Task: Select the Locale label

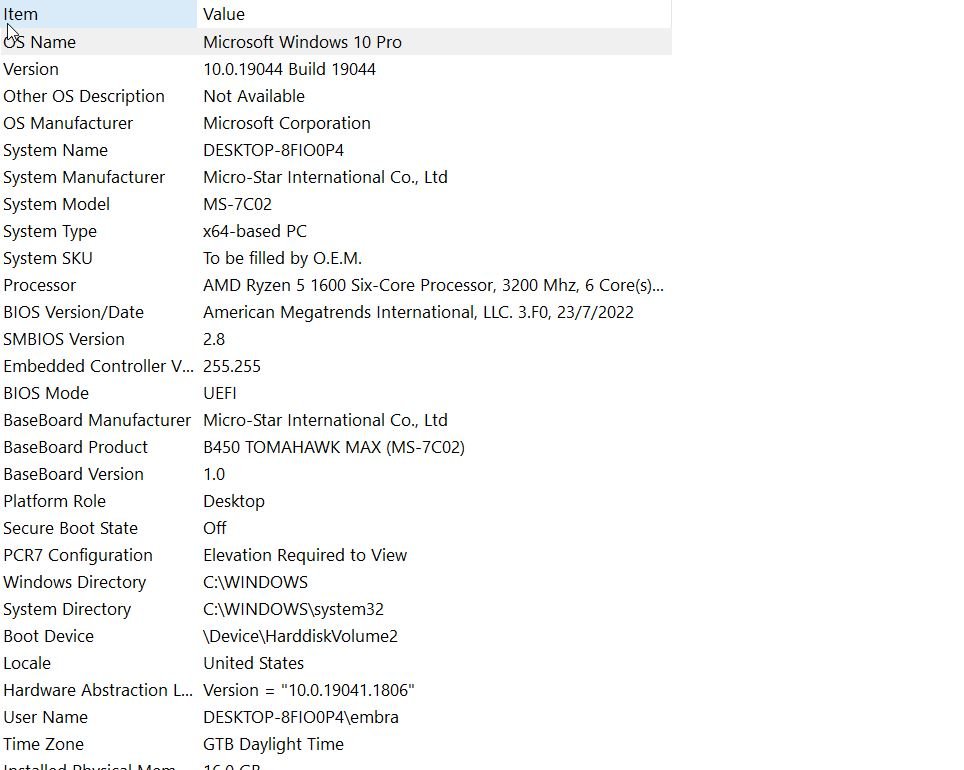Action: pyautogui.click(x=27, y=664)
